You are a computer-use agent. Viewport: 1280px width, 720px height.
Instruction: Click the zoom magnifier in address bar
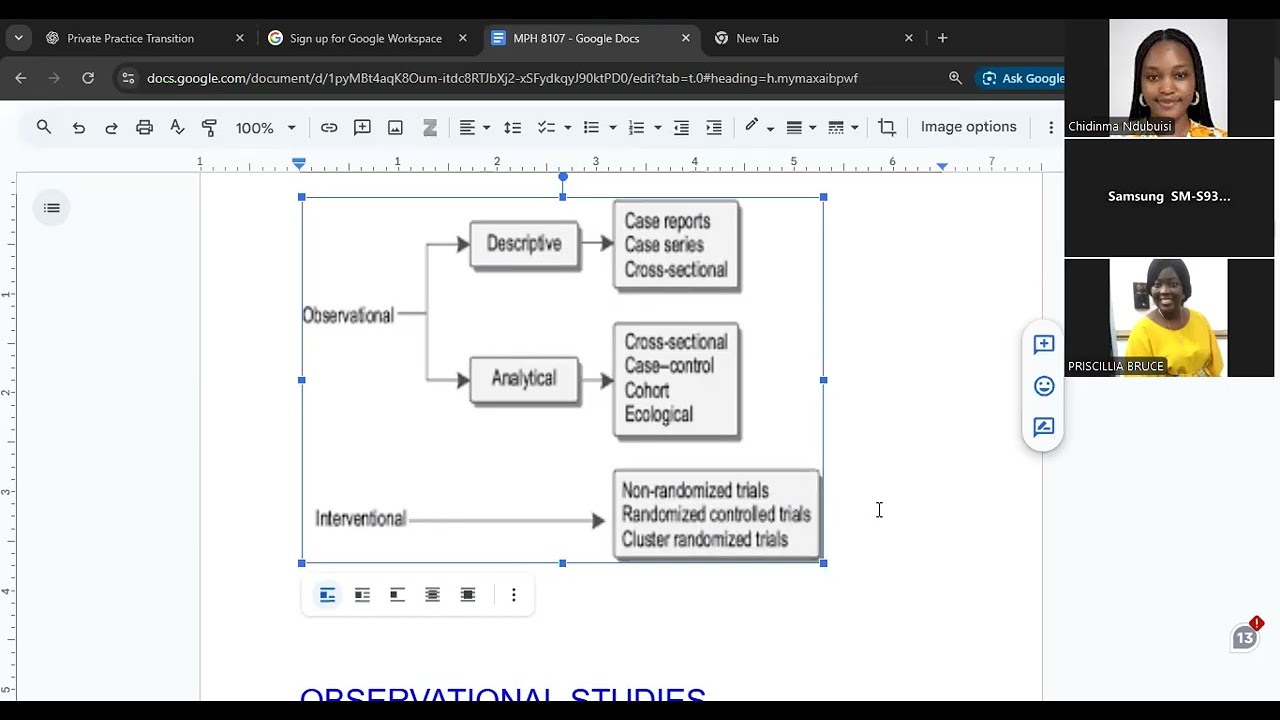tap(955, 78)
